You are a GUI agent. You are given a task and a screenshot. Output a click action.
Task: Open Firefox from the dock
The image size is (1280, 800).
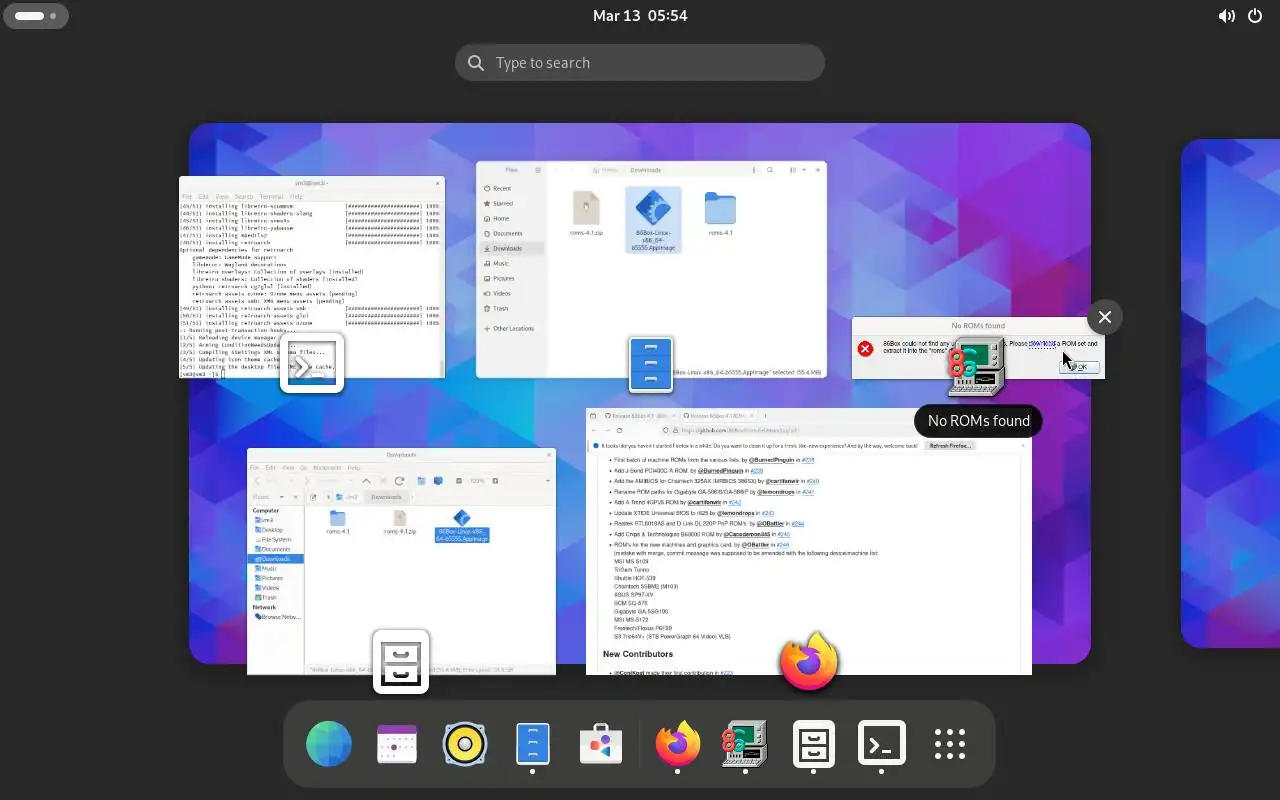(x=678, y=744)
